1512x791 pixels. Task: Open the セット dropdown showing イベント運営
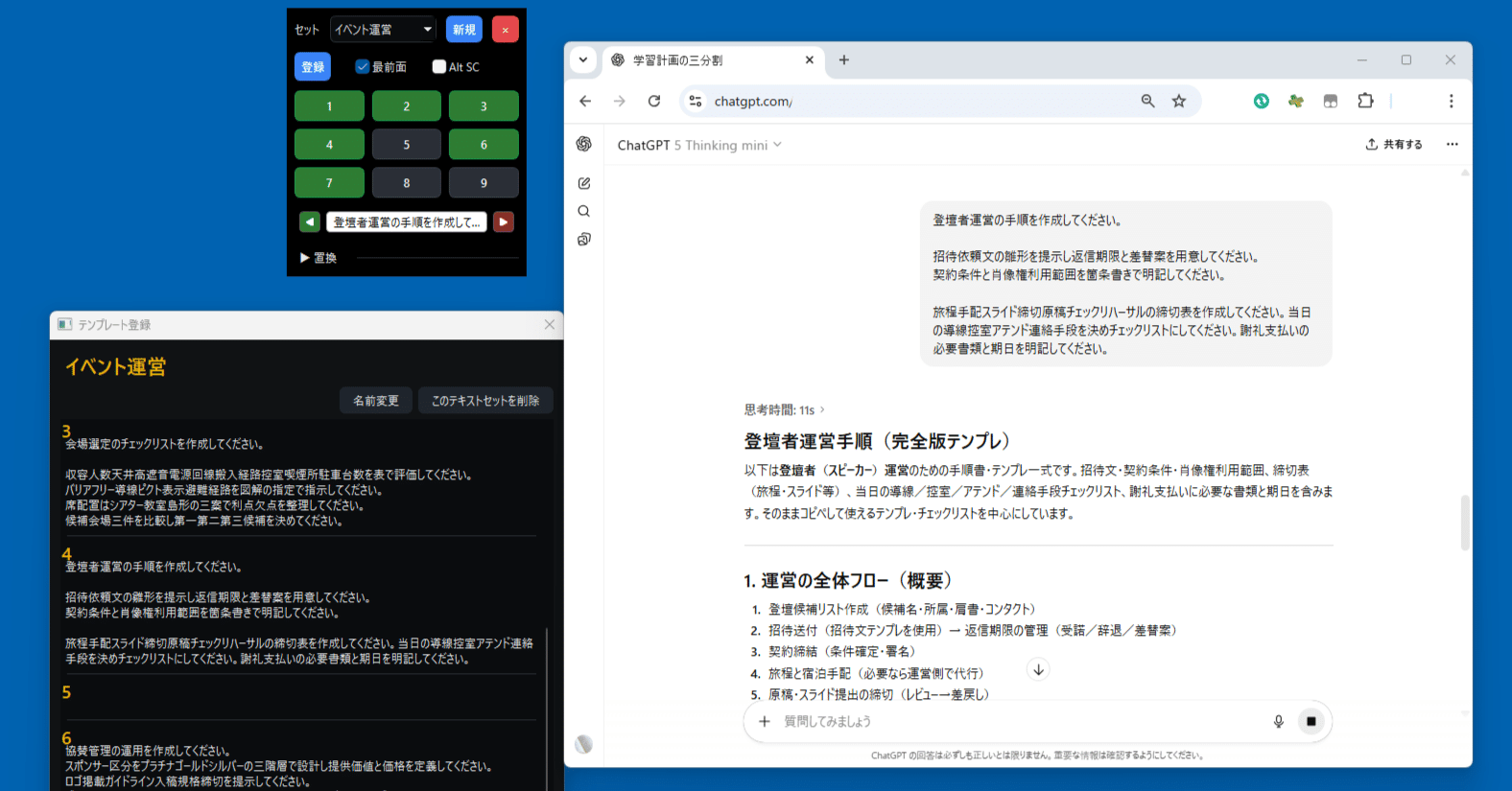point(383,29)
